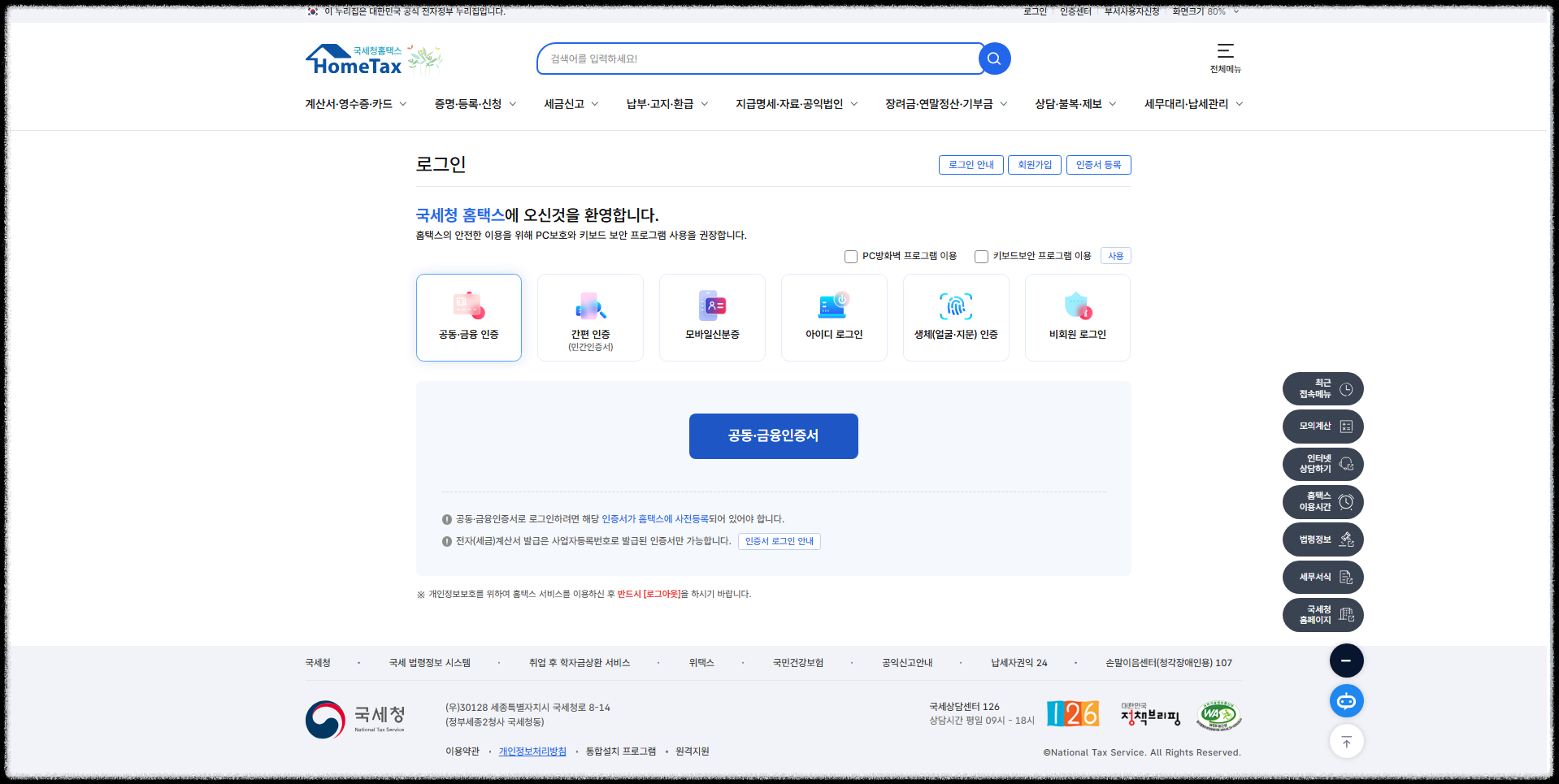
Task: Click the 인증서 로그인 안내 button
Action: (779, 541)
